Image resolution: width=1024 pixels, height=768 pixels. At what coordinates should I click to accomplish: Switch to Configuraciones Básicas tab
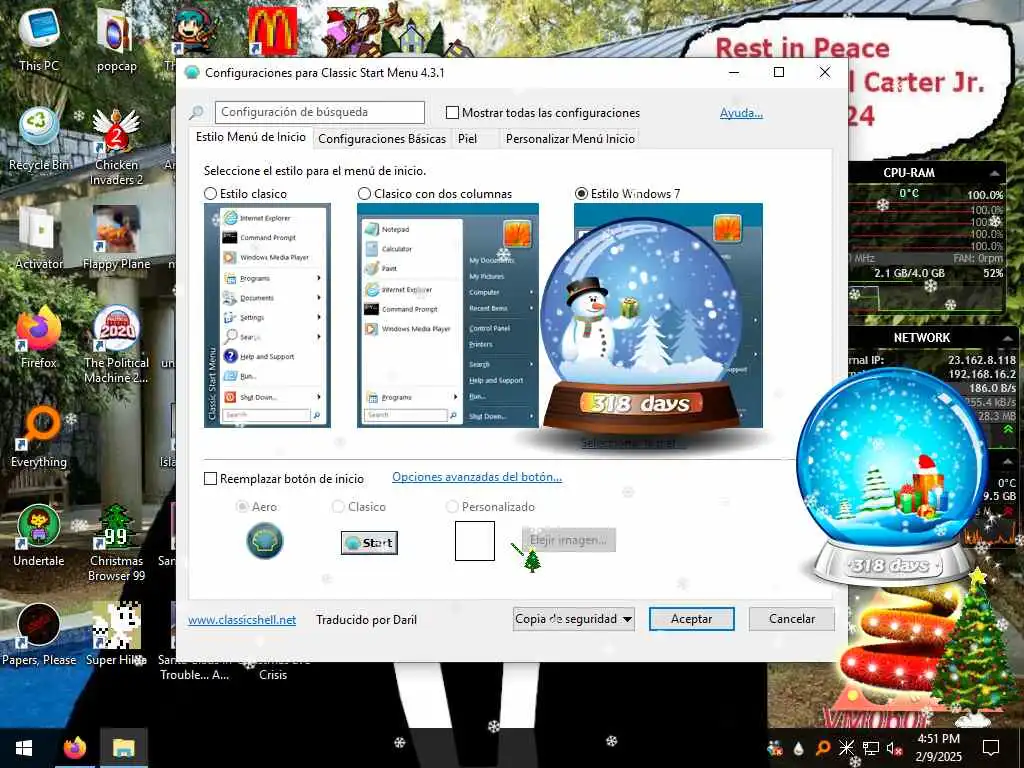(382, 138)
